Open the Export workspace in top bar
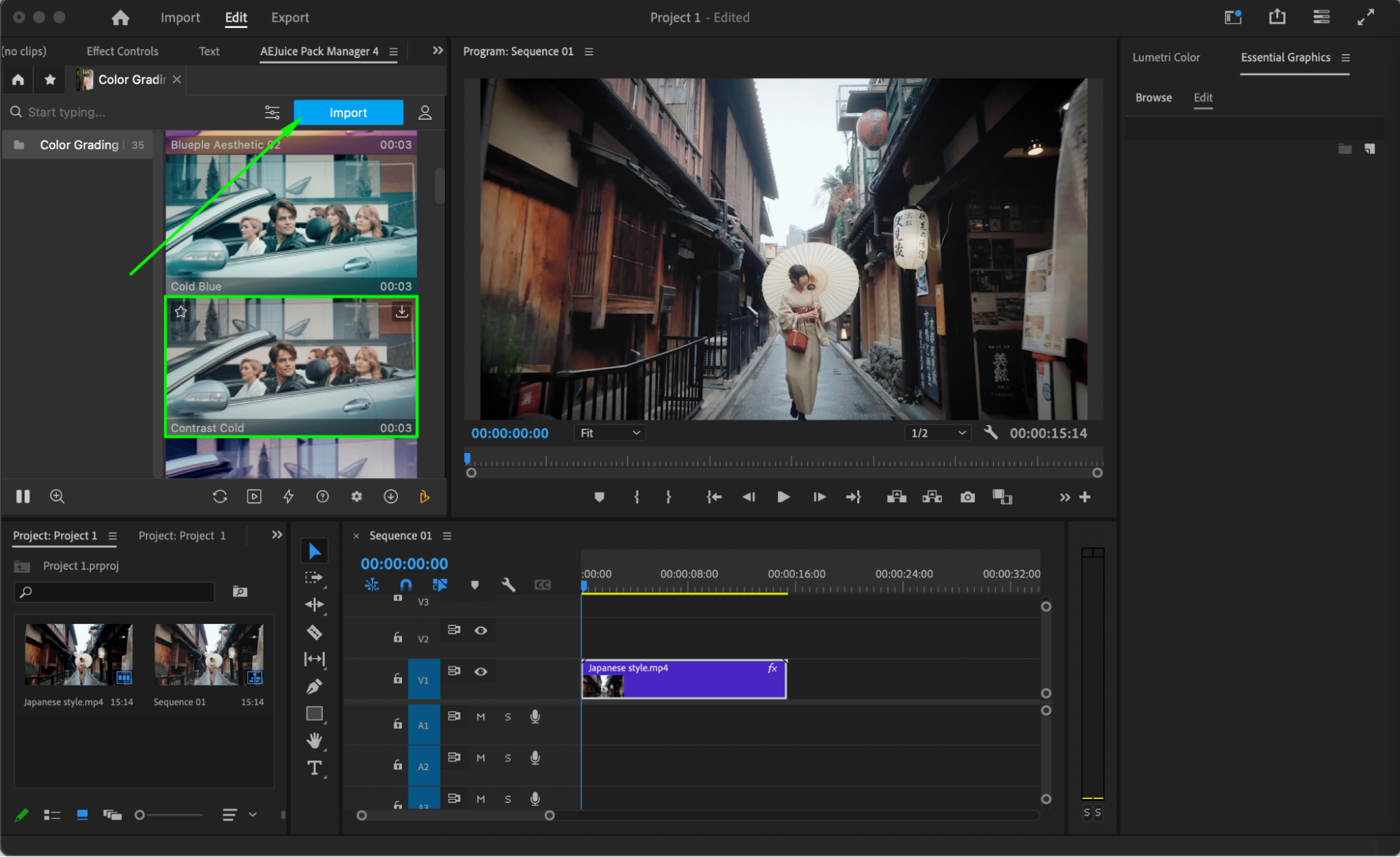1400x857 pixels. (x=290, y=18)
